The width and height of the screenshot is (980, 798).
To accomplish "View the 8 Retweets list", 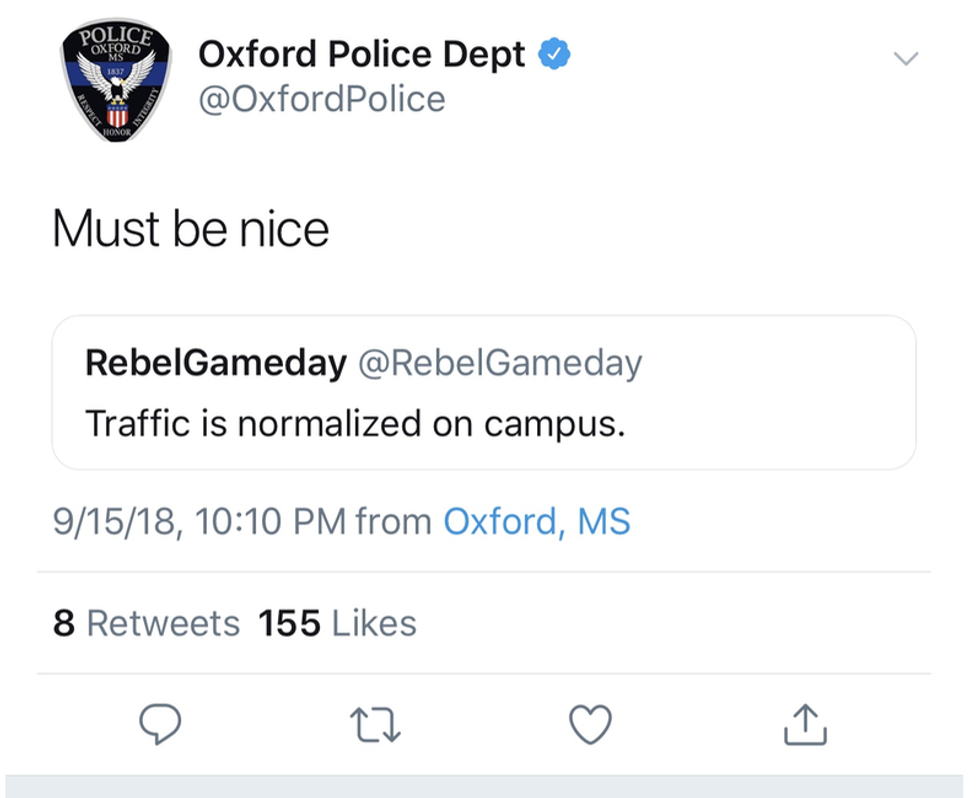I will (146, 623).
